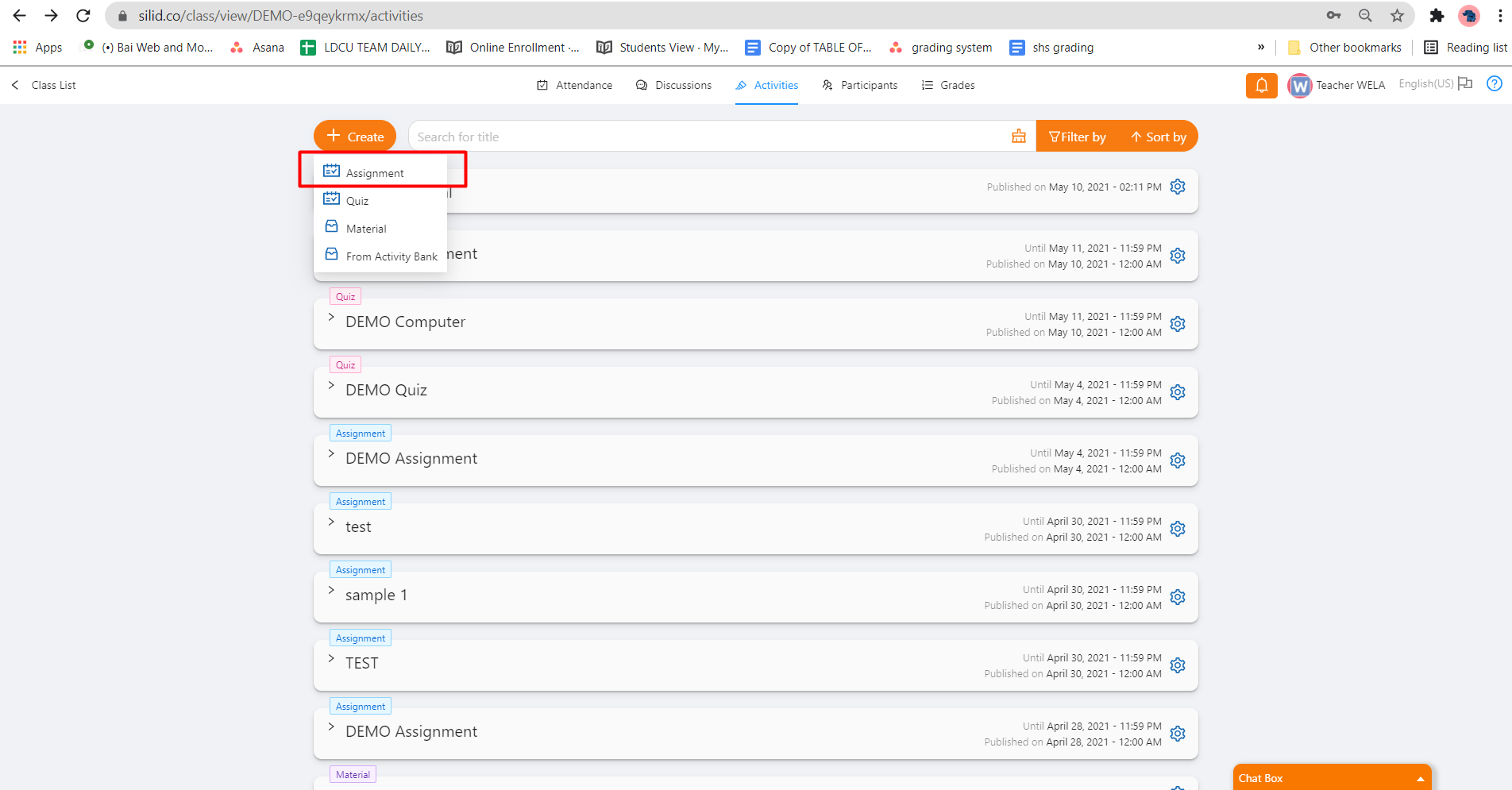Click the help question mark icon
The width and height of the screenshot is (1512, 790).
pyautogui.click(x=1494, y=84)
